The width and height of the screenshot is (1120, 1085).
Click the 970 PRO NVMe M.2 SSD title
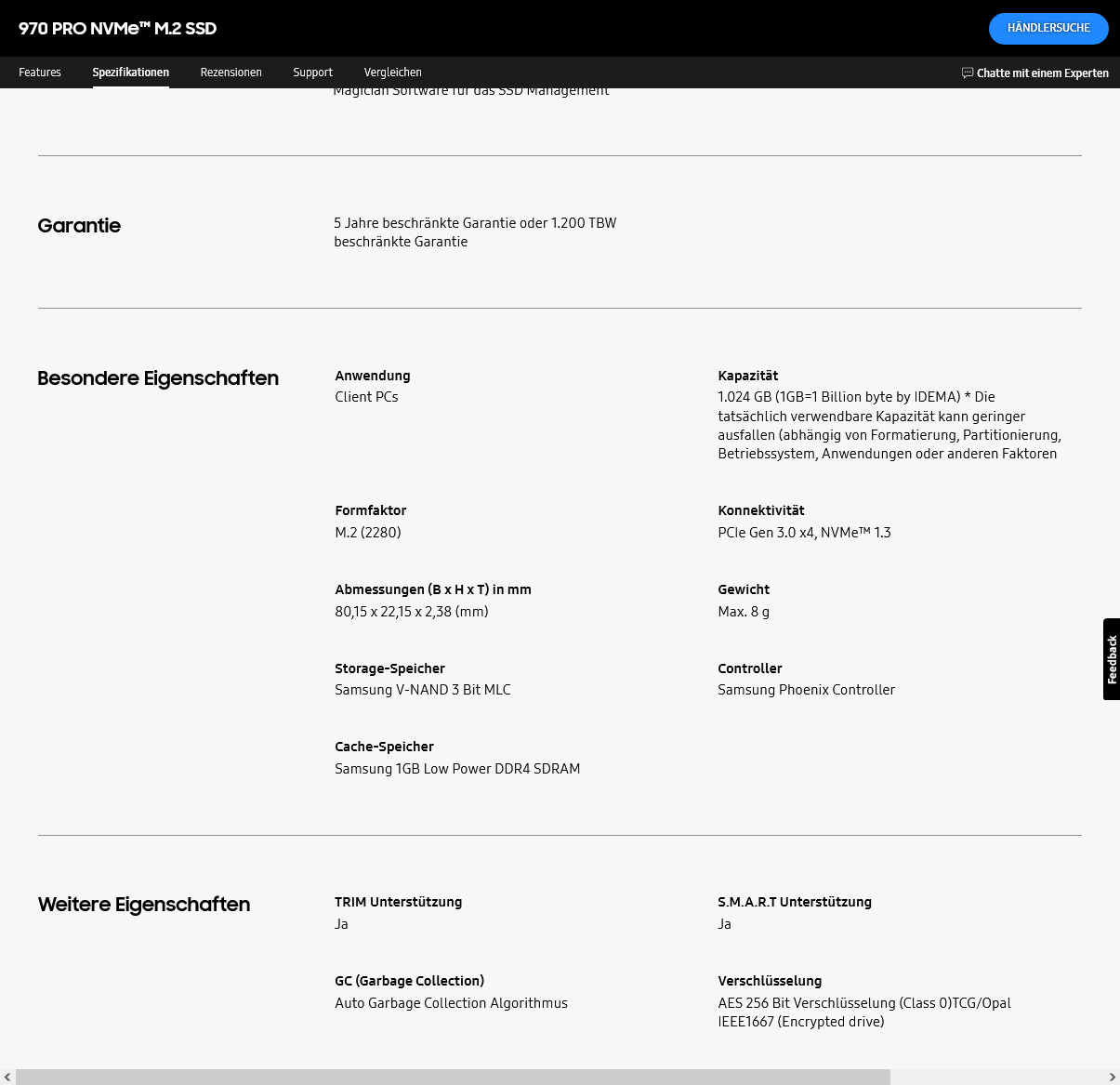coord(118,29)
